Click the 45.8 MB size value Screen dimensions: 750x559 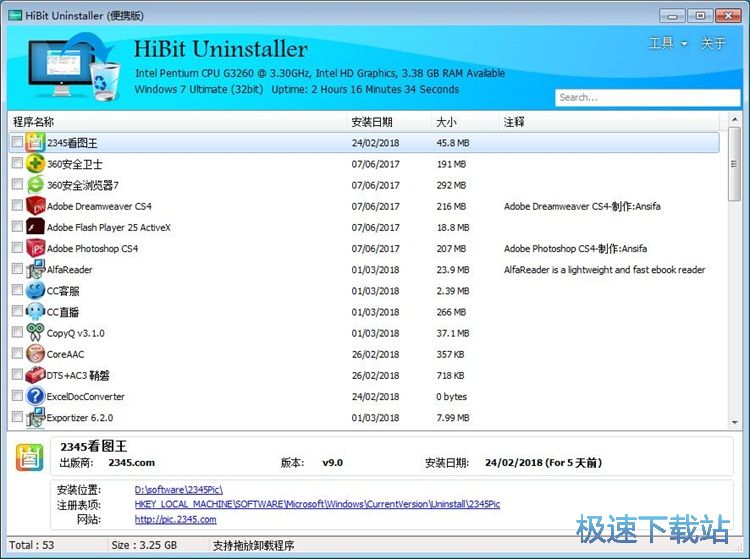452,142
